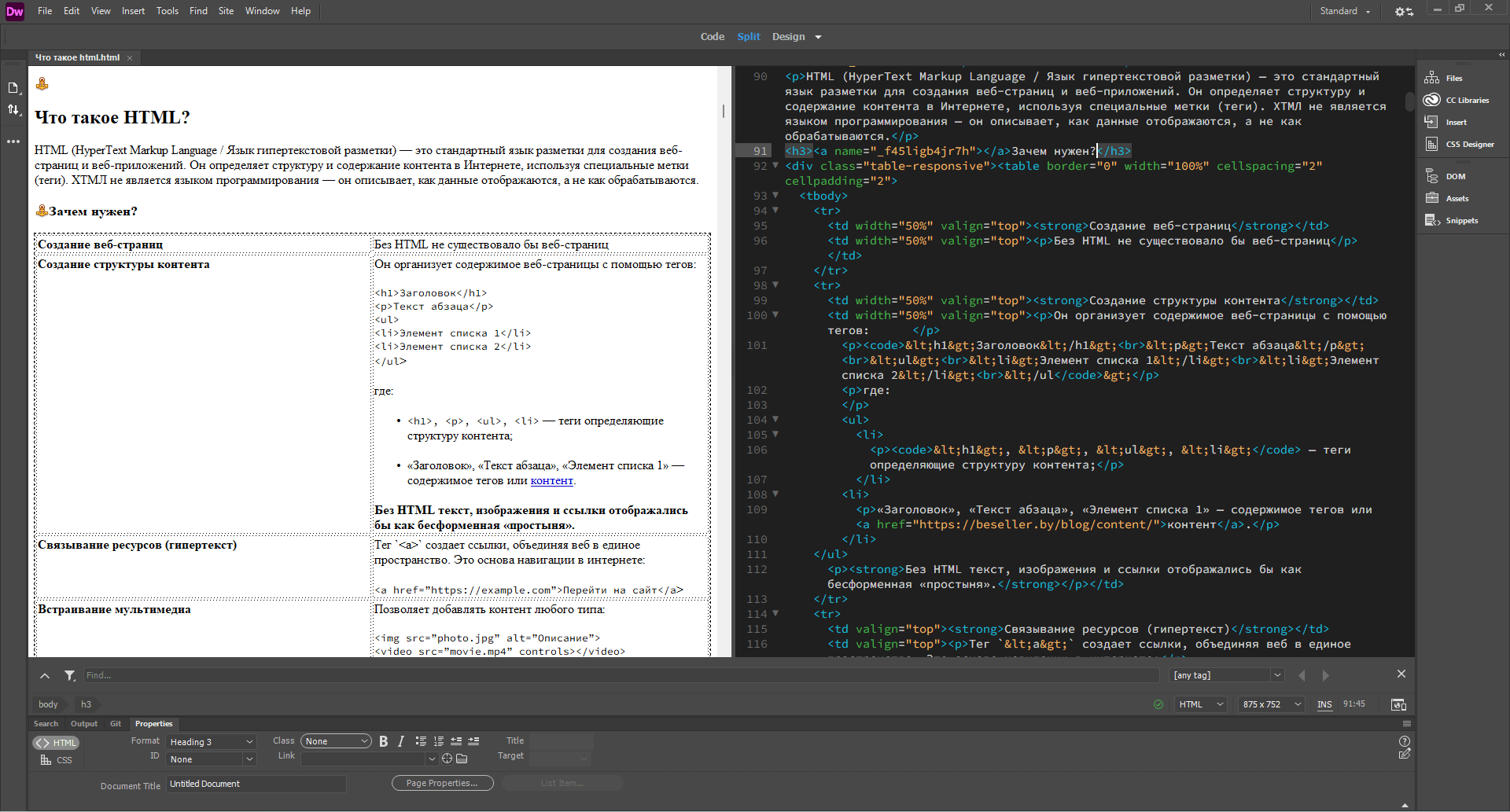
Task: Open the Format Heading 3 dropdown
Action: click(211, 742)
